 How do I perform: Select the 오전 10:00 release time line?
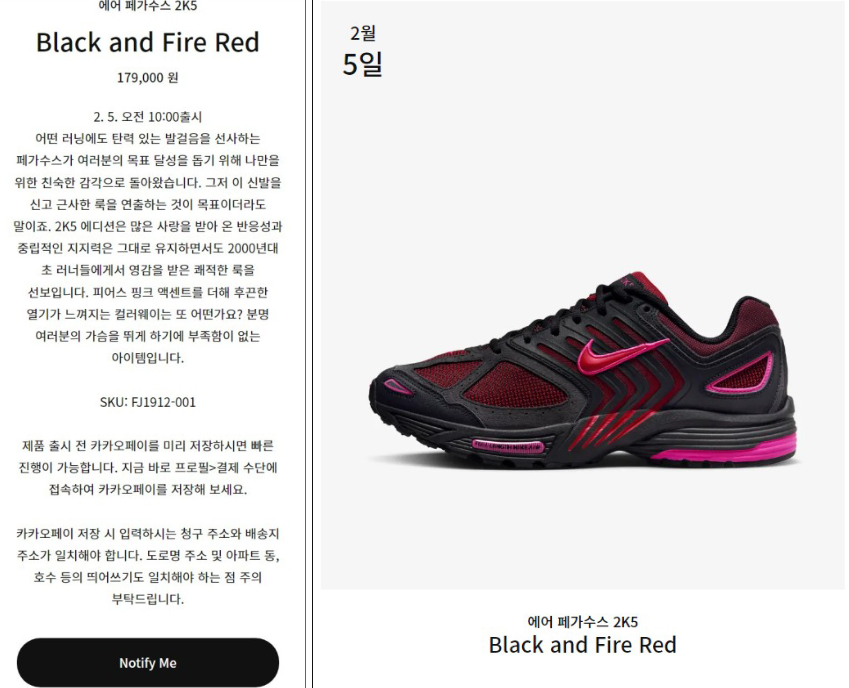[x=148, y=117]
